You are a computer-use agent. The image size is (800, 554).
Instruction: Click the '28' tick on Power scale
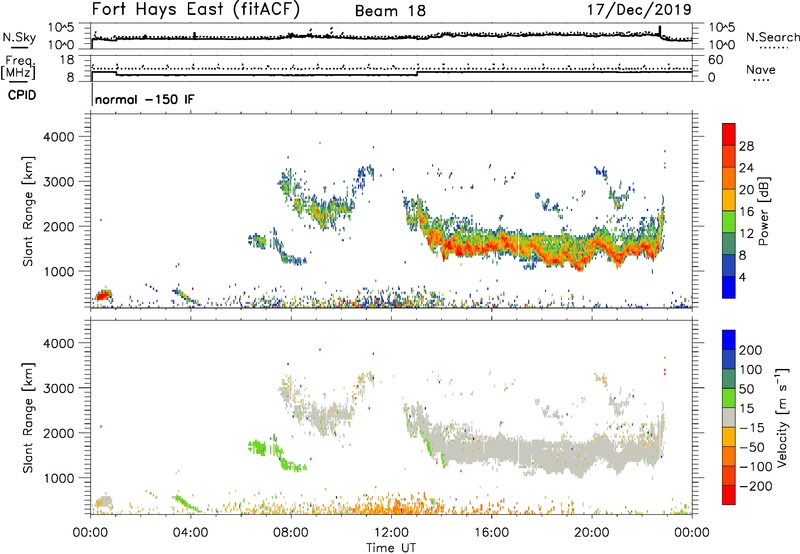(746, 146)
